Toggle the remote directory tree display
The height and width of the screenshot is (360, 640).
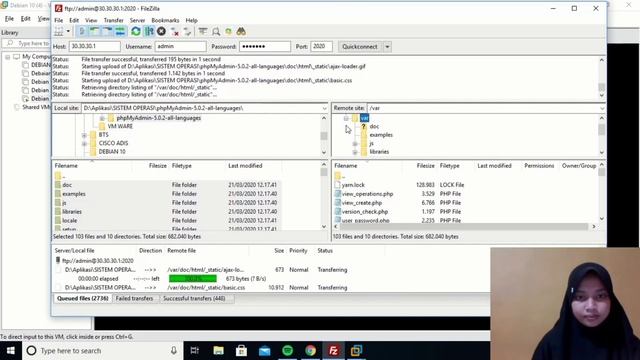107,31
